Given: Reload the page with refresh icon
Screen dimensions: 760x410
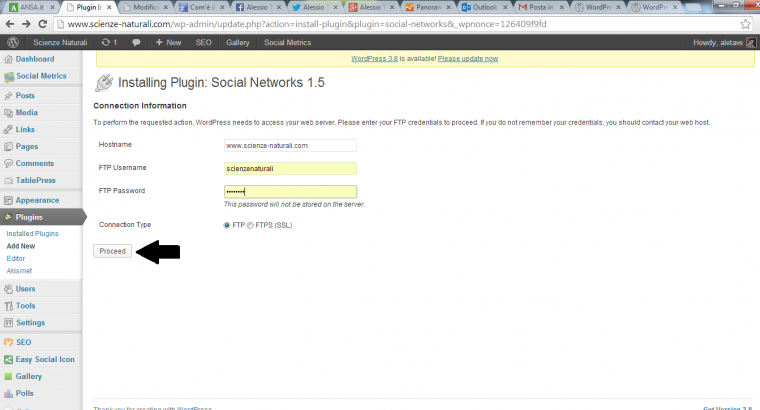Looking at the screenshot, I should point(43,24).
